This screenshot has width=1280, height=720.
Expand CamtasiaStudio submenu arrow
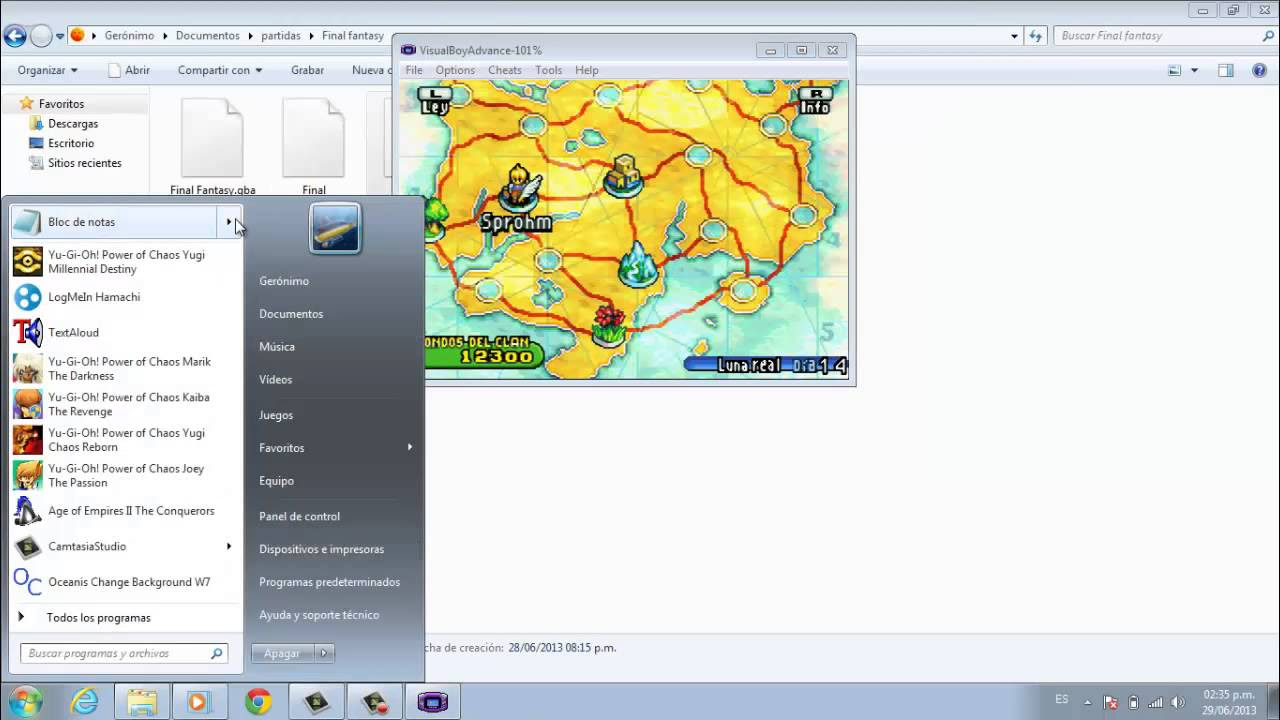(229, 546)
